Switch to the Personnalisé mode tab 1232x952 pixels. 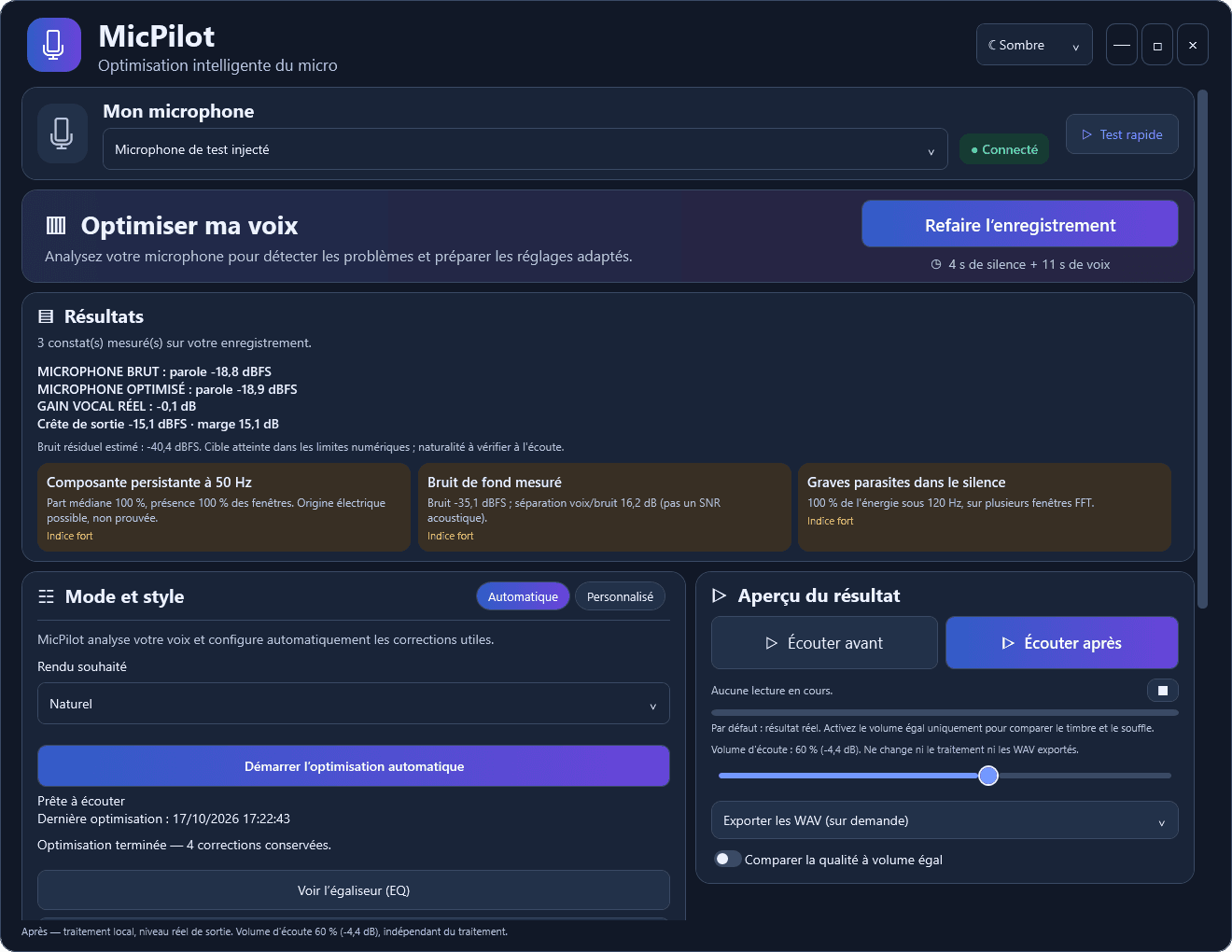tap(620, 596)
